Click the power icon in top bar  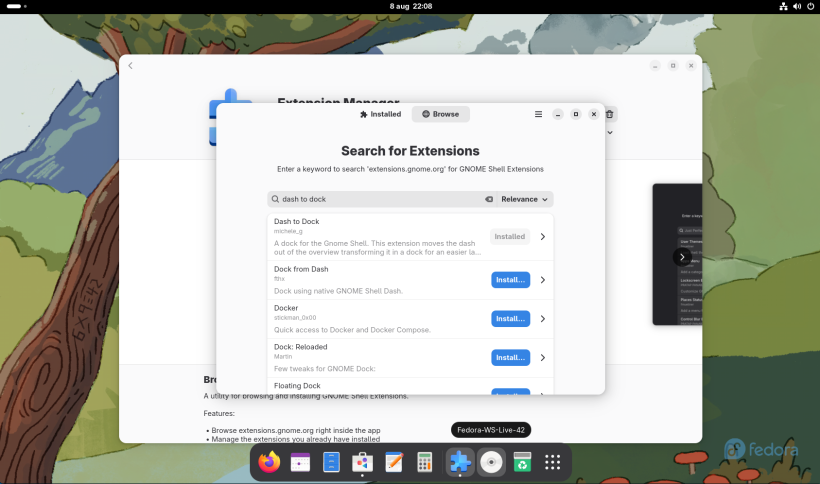(x=811, y=6)
